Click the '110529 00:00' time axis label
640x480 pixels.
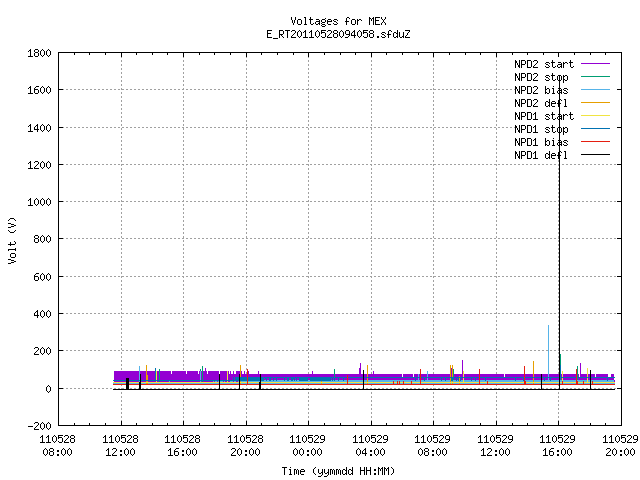[x=307, y=446]
